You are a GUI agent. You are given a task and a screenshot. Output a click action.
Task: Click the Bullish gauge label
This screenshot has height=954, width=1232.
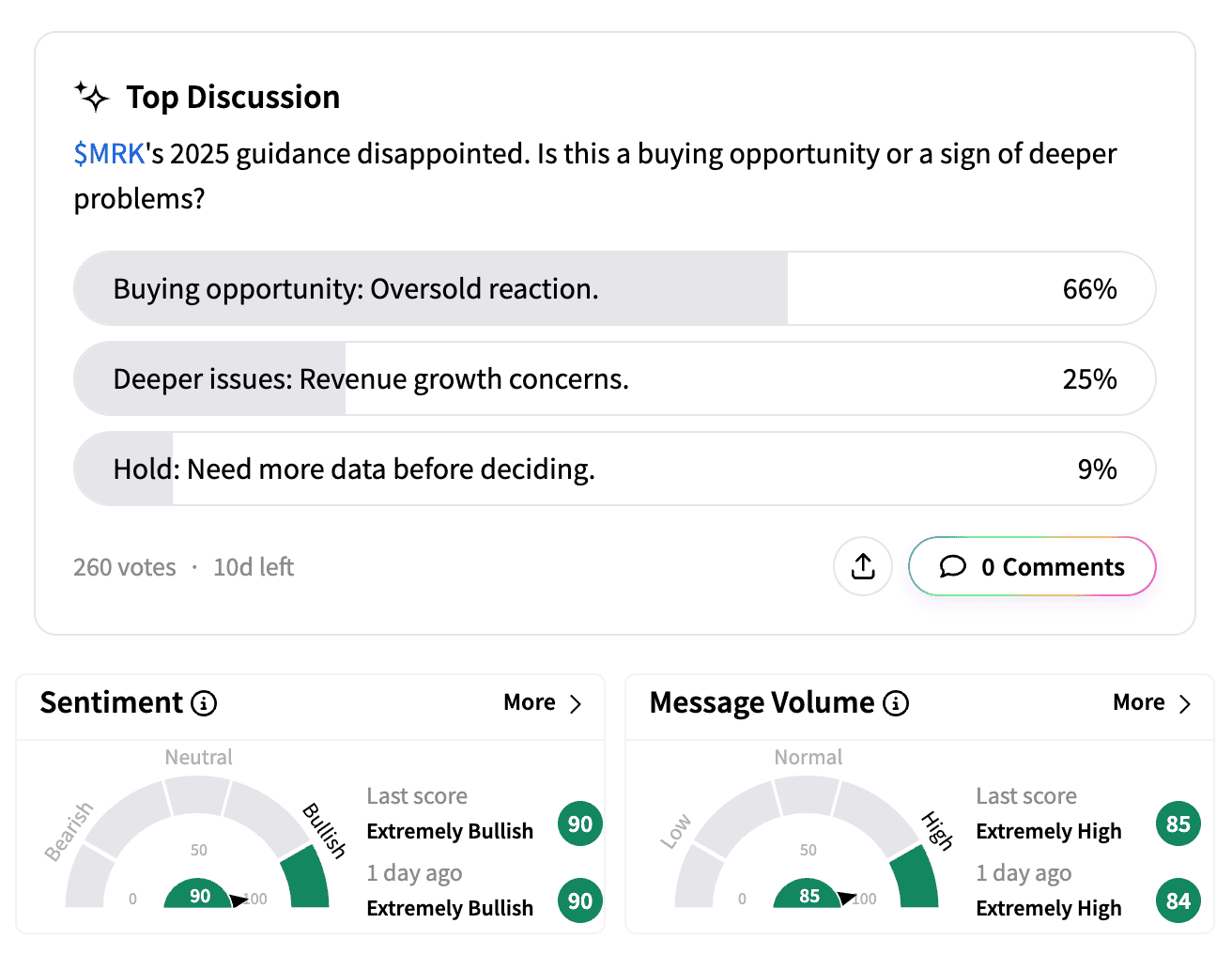[324, 830]
